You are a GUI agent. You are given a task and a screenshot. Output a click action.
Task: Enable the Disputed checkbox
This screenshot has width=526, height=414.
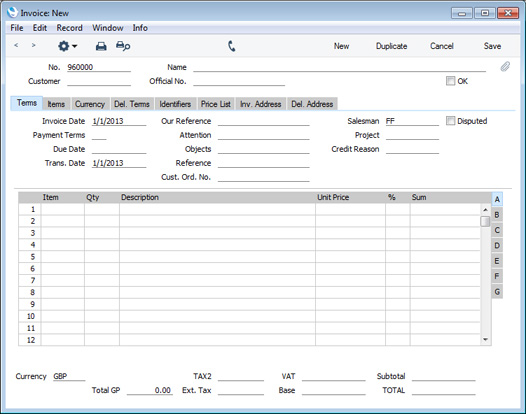point(450,121)
